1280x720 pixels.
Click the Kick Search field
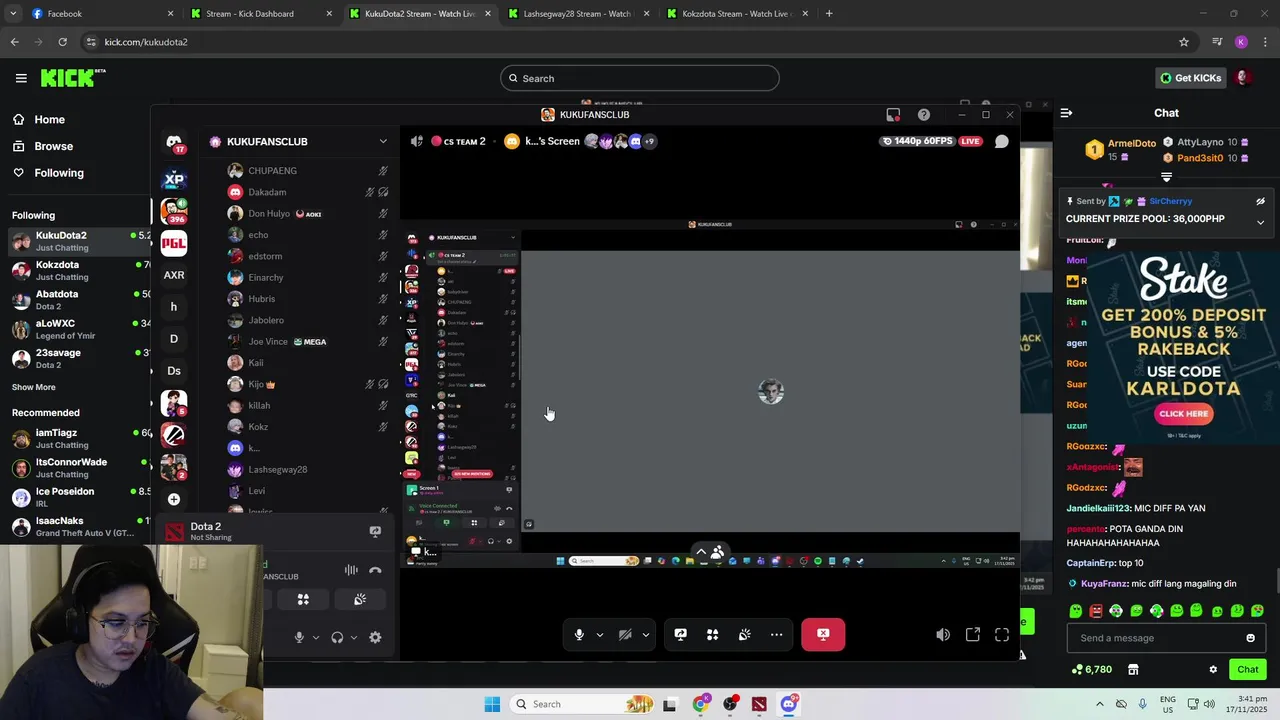640,78
